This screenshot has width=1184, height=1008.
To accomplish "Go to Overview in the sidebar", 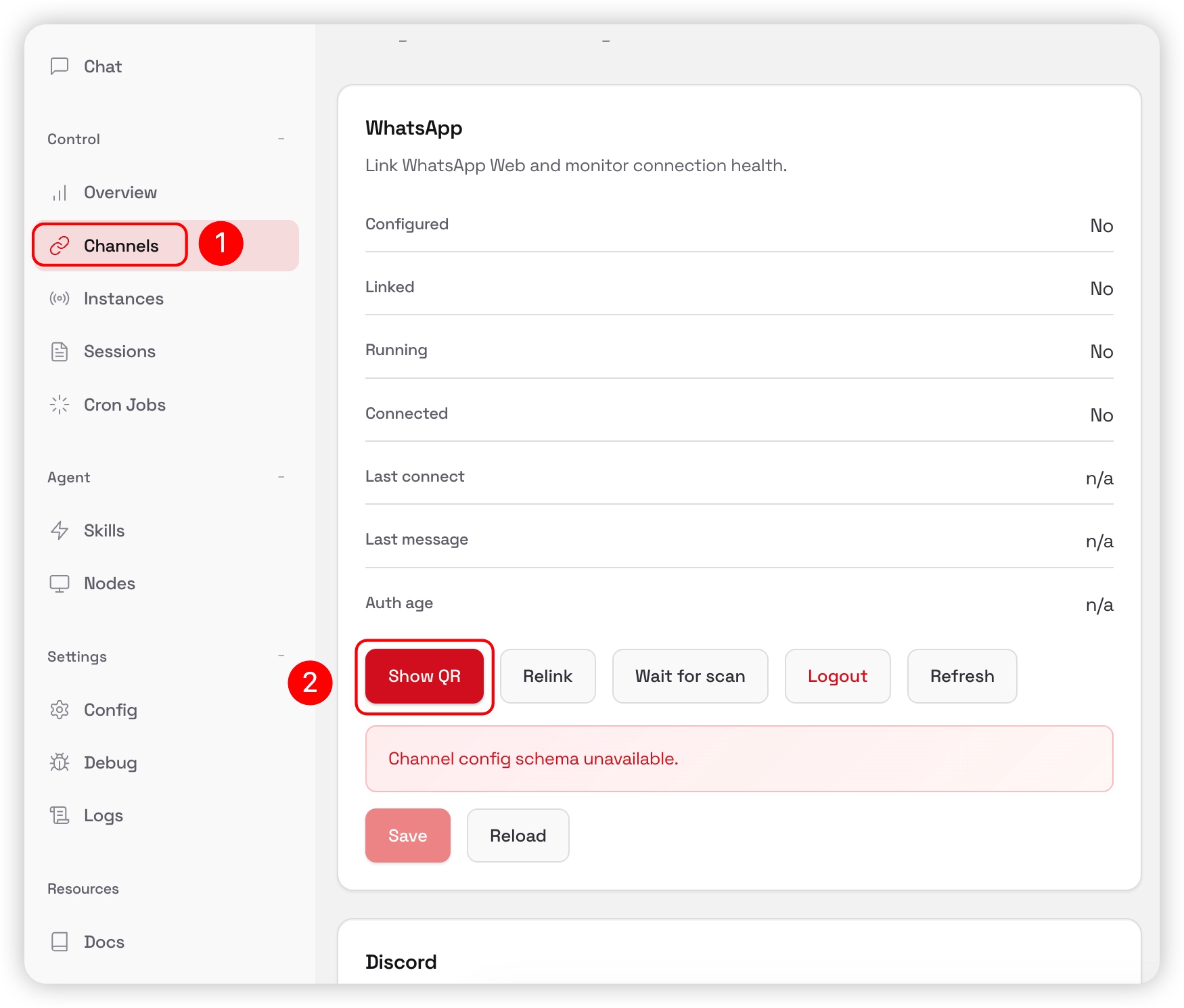I will (166, 193).
